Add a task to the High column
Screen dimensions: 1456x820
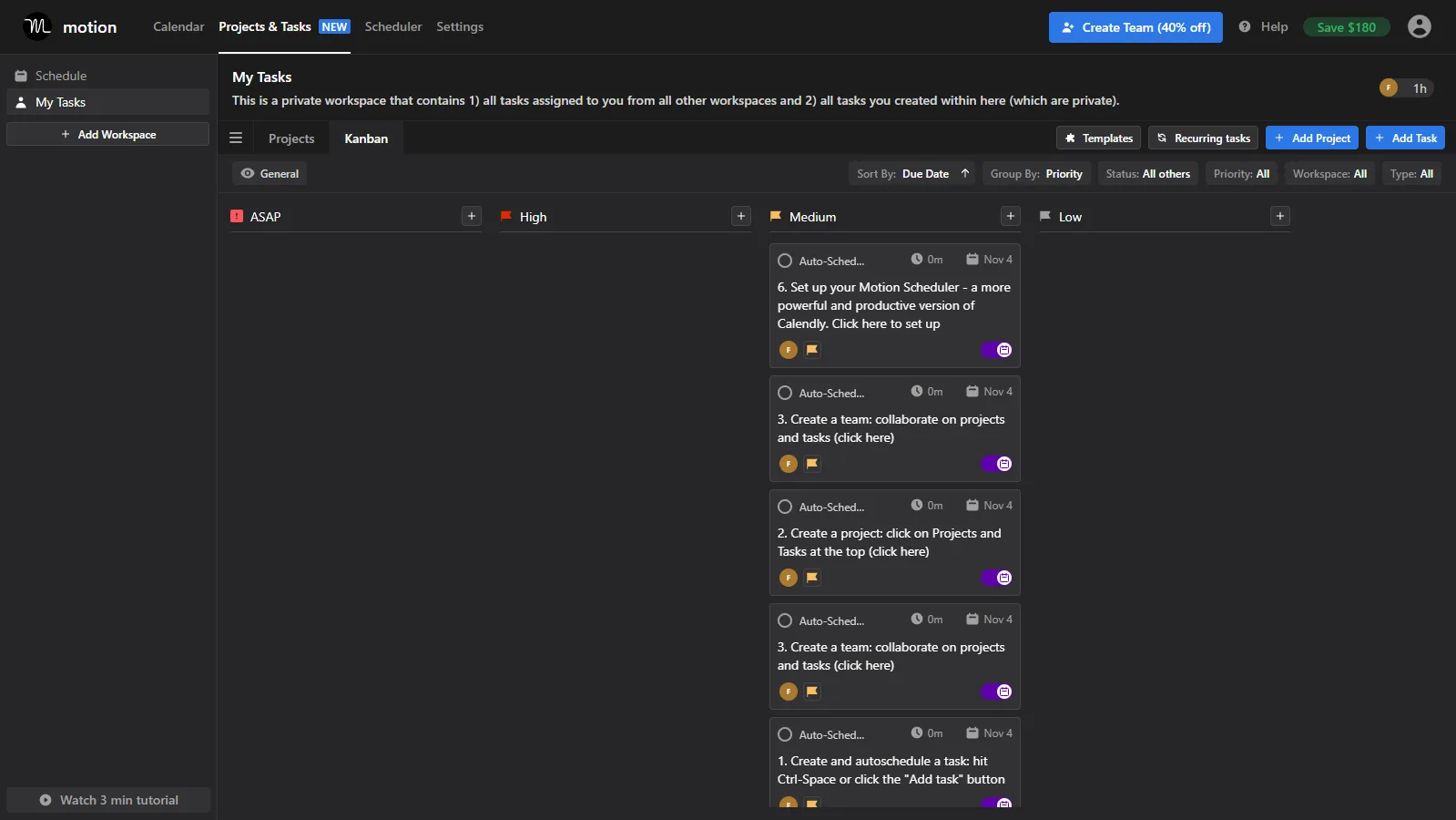point(741,216)
